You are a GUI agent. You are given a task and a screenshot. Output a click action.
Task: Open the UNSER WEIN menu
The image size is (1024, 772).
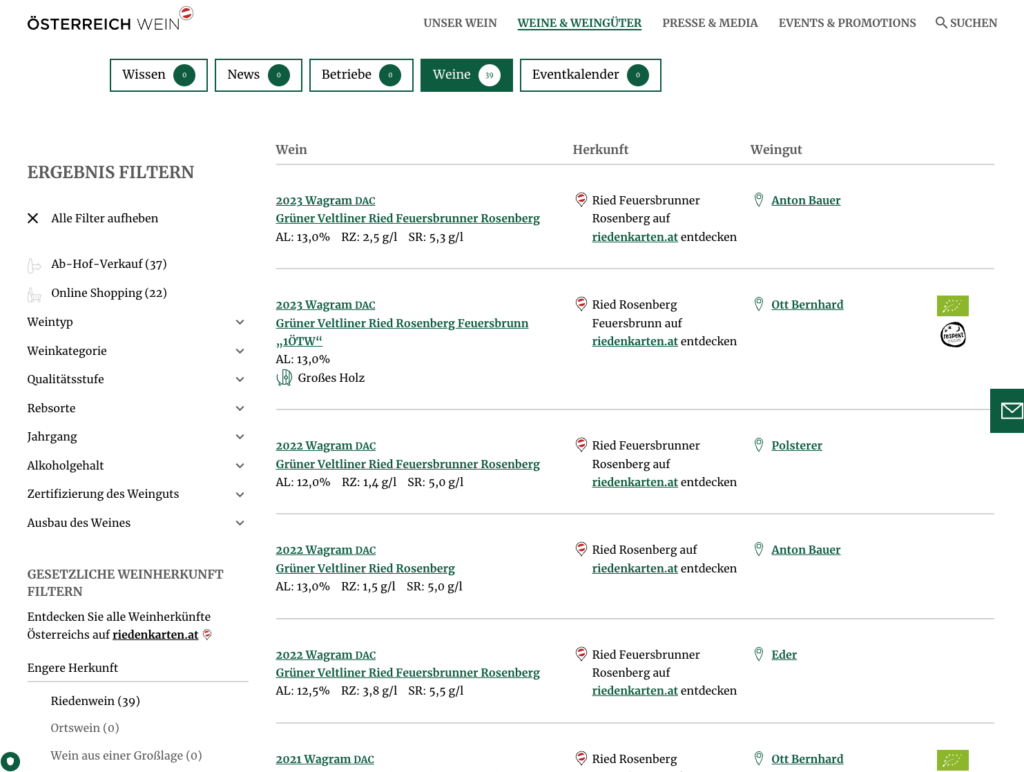(460, 23)
